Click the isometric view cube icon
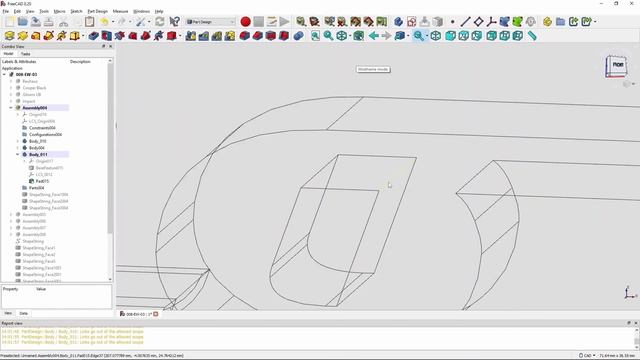Viewport: 640px width, 360px height. click(436, 36)
